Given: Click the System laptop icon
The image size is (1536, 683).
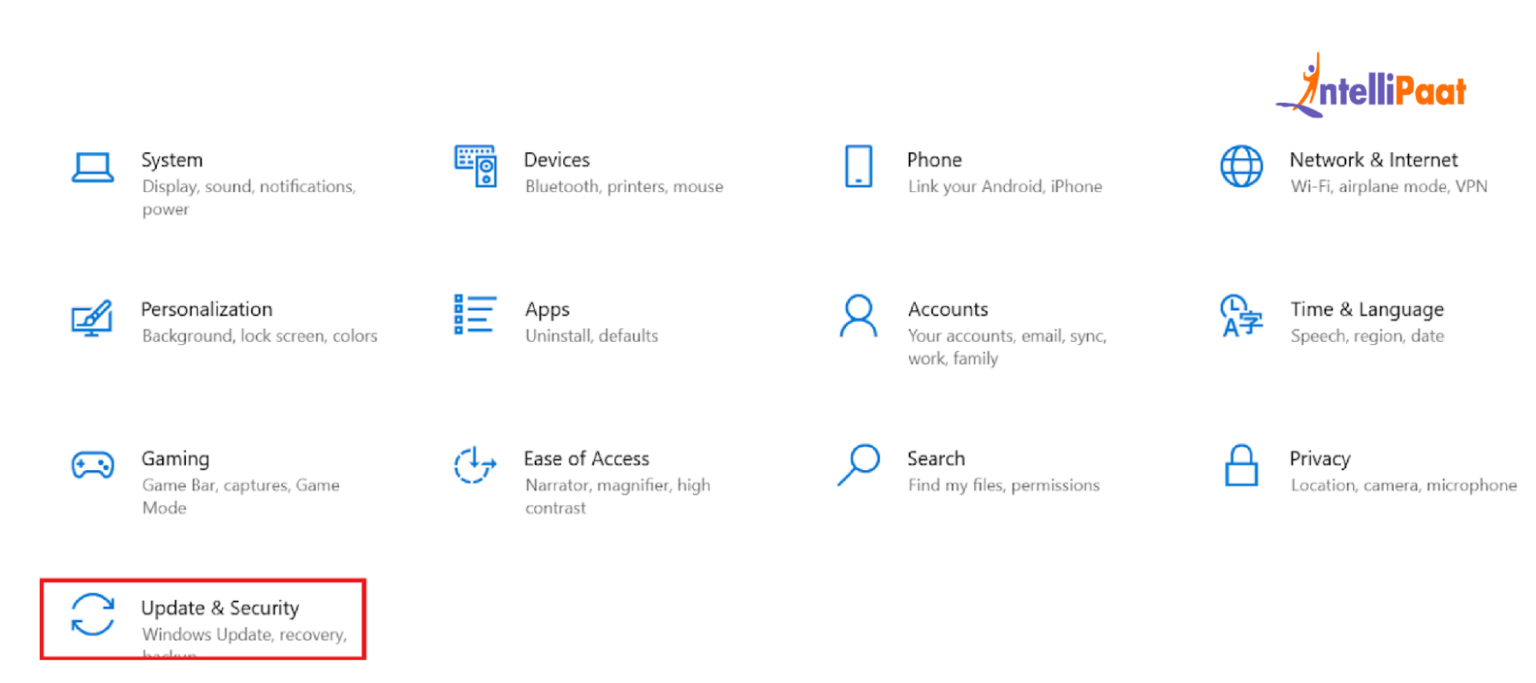Looking at the screenshot, I should (x=92, y=167).
